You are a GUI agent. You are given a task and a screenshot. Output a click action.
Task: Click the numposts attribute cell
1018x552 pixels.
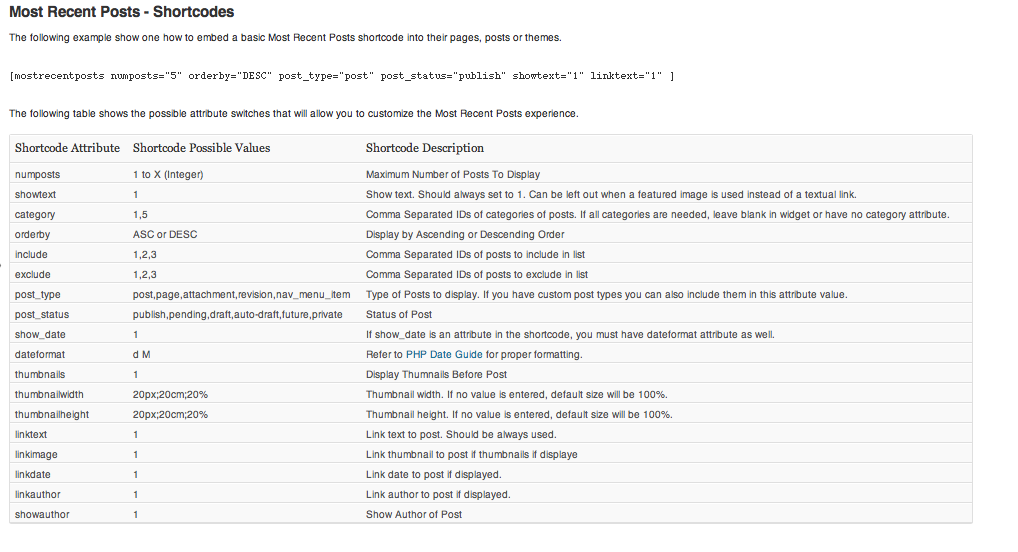(38, 175)
